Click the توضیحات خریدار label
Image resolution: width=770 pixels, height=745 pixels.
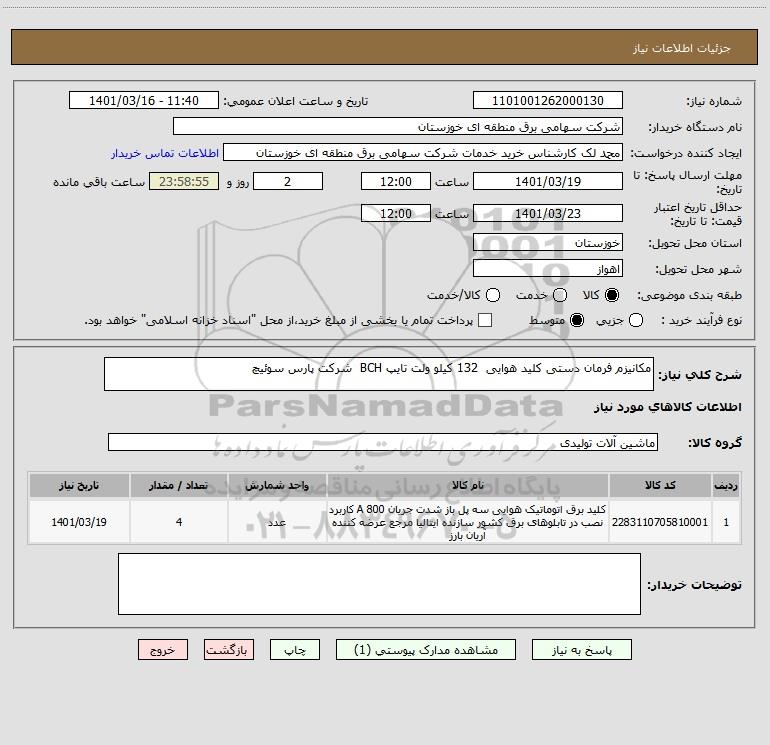point(694,585)
